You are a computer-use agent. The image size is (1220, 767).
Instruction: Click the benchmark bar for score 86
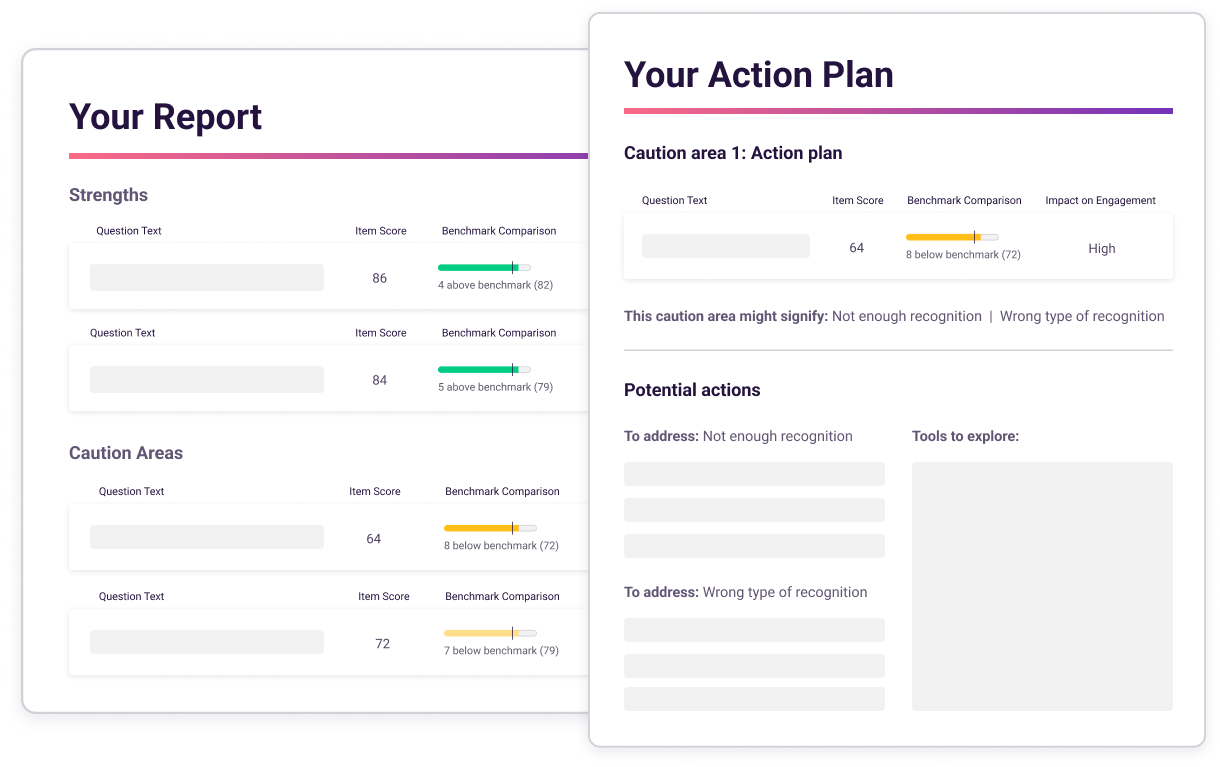coord(484,268)
